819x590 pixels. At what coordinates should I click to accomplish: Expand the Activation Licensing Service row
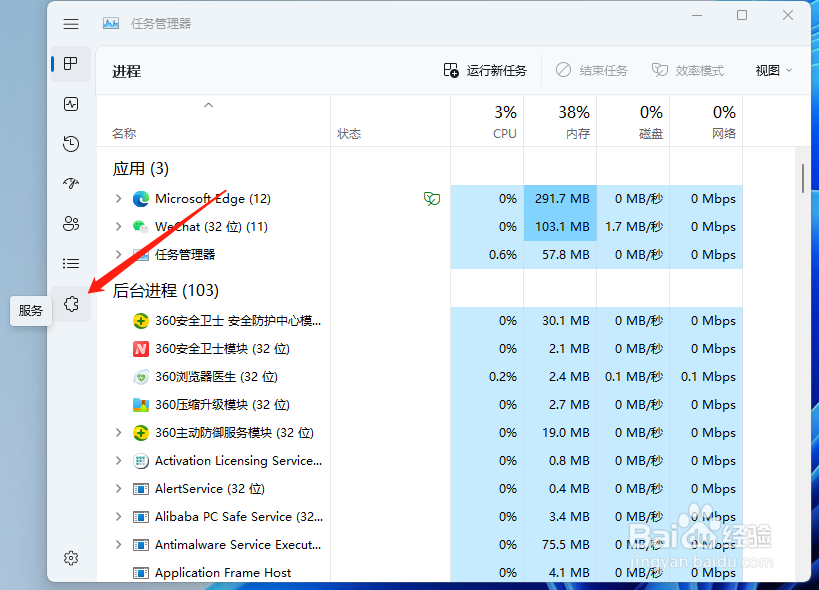[119, 461]
